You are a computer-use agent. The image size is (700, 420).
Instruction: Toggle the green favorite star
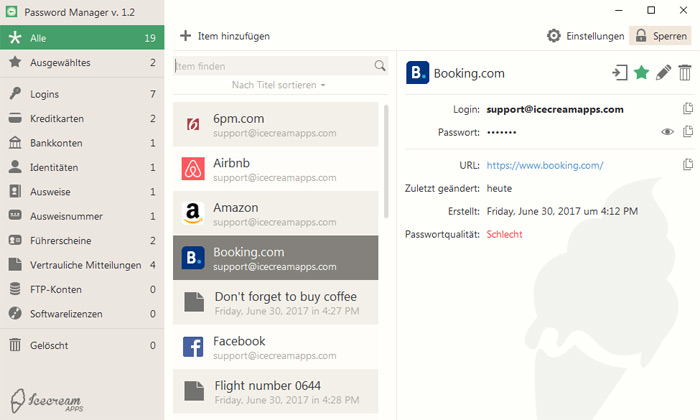641,72
